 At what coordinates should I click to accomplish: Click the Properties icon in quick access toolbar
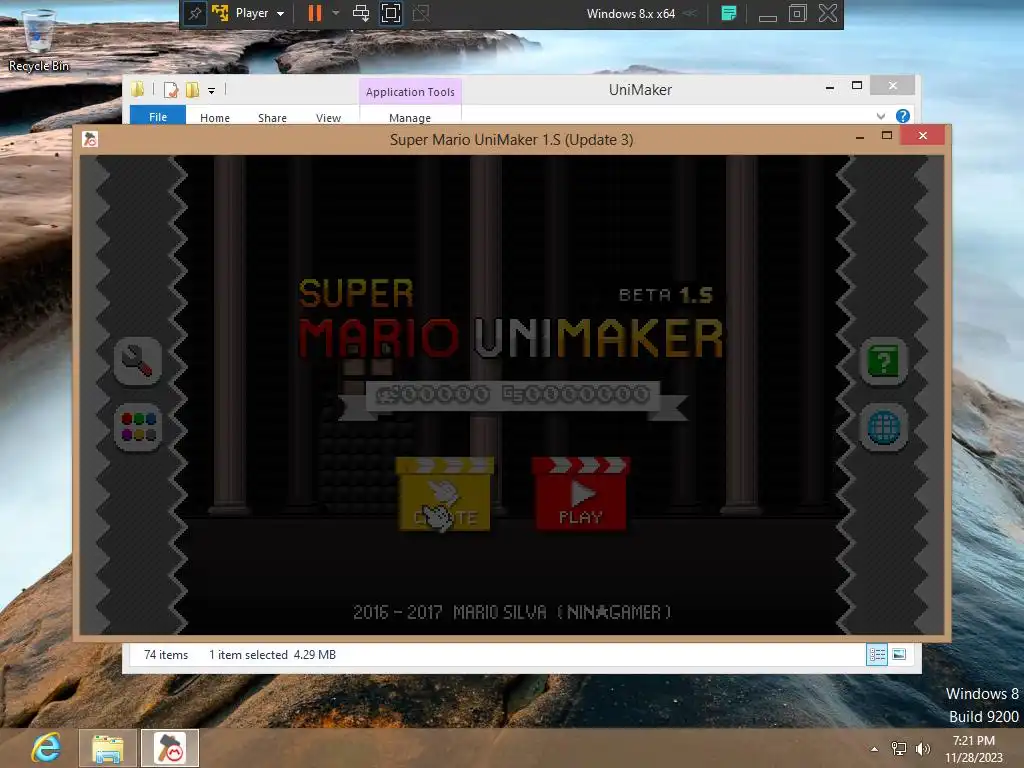point(171,89)
